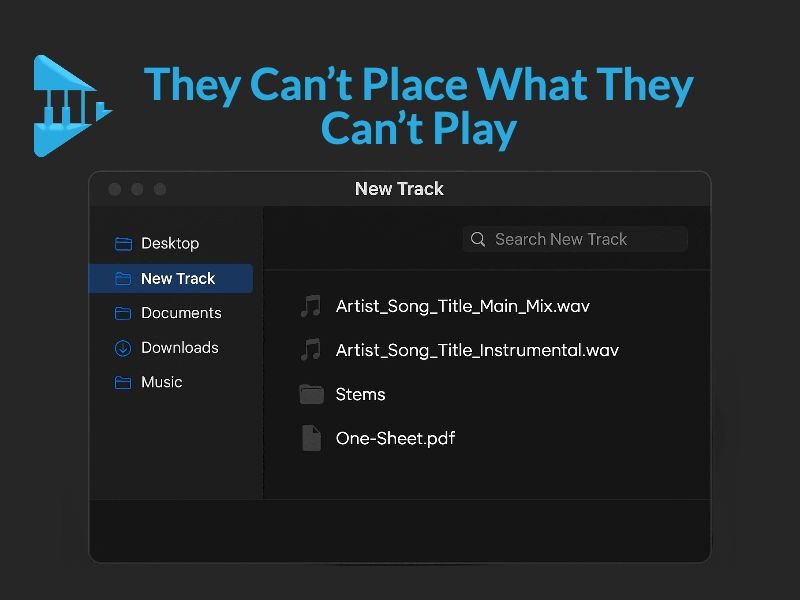
Task: Open the Music sidebar label
Action: point(162,383)
